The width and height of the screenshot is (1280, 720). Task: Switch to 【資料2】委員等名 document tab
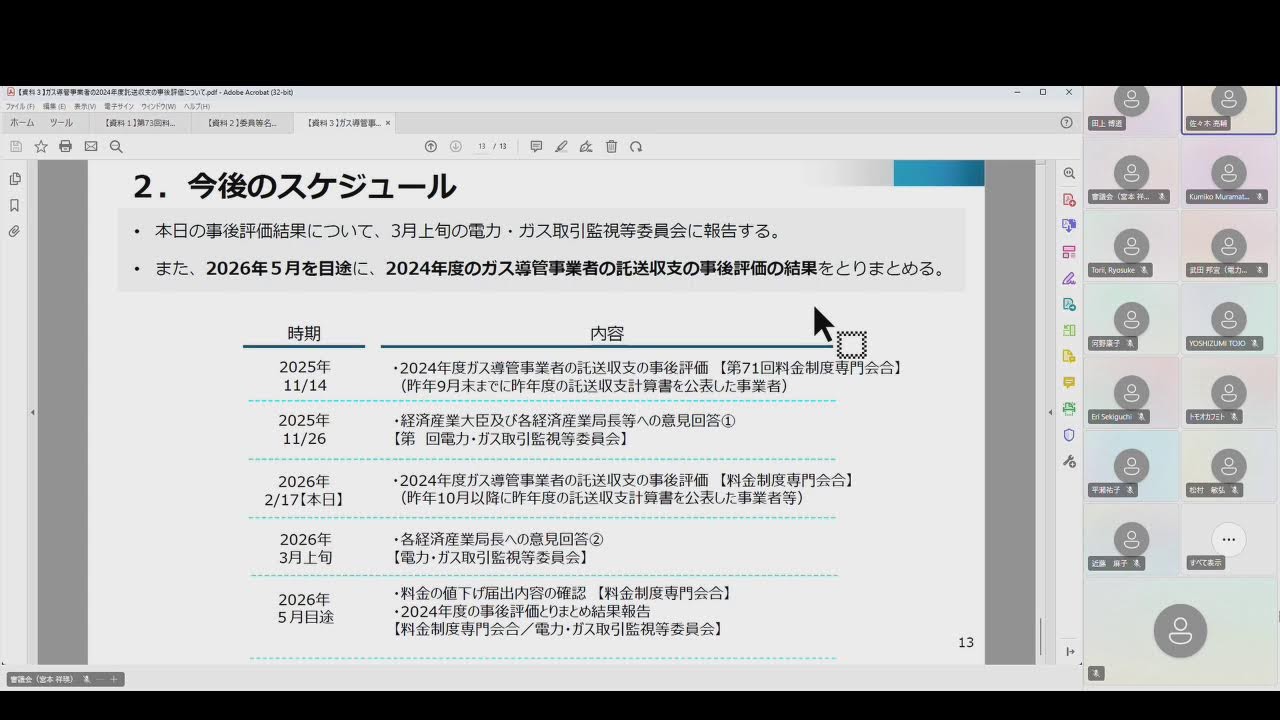click(242, 123)
